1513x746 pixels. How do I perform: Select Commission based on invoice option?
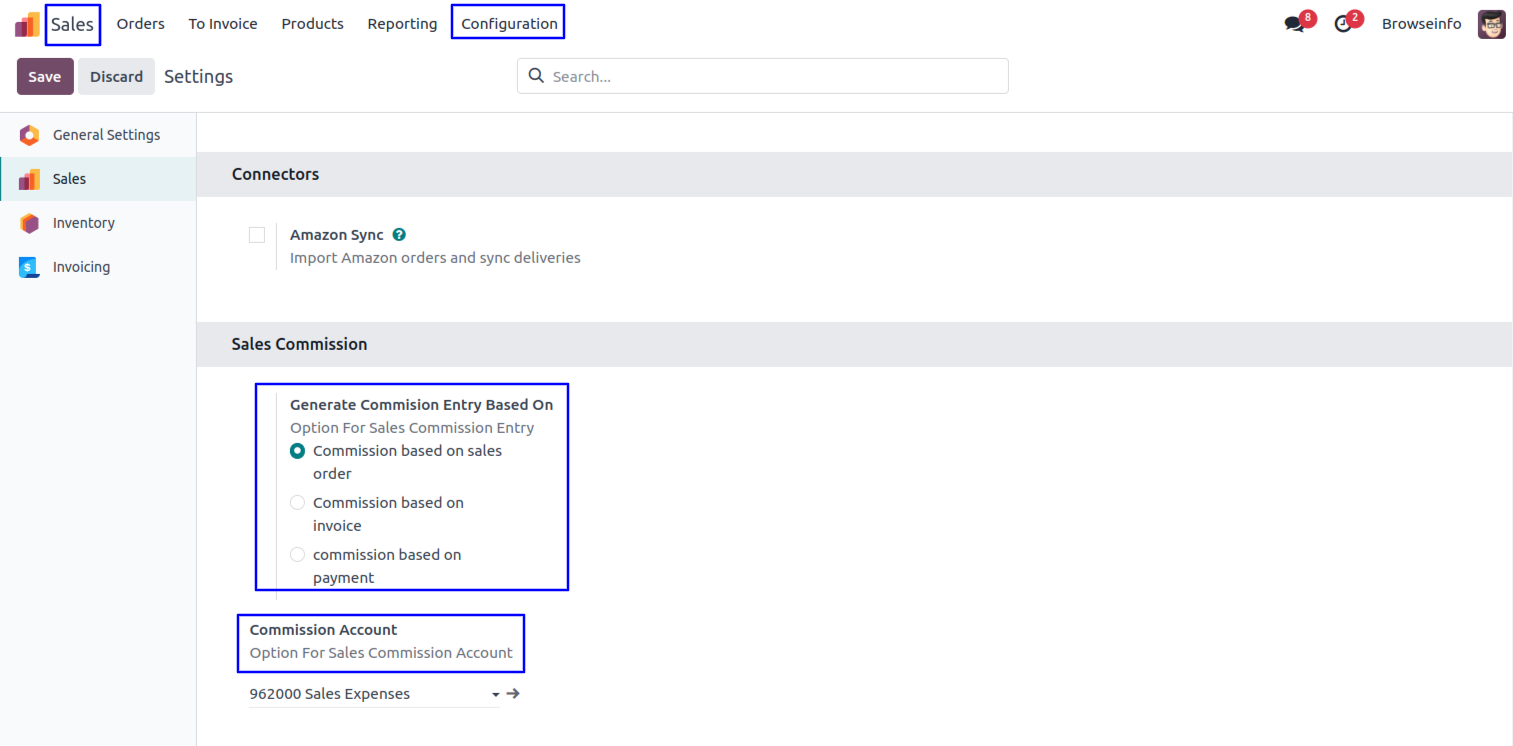[x=297, y=503]
